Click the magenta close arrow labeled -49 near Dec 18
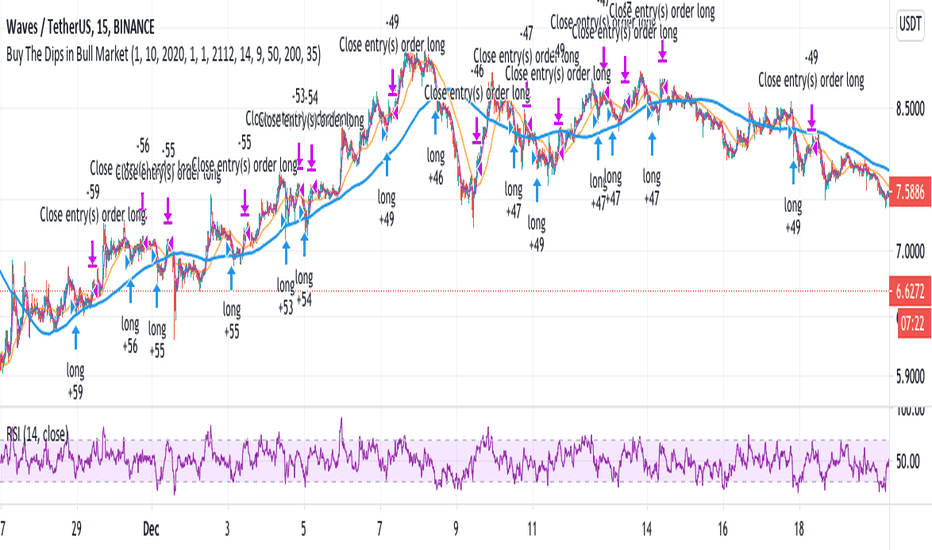 (811, 117)
